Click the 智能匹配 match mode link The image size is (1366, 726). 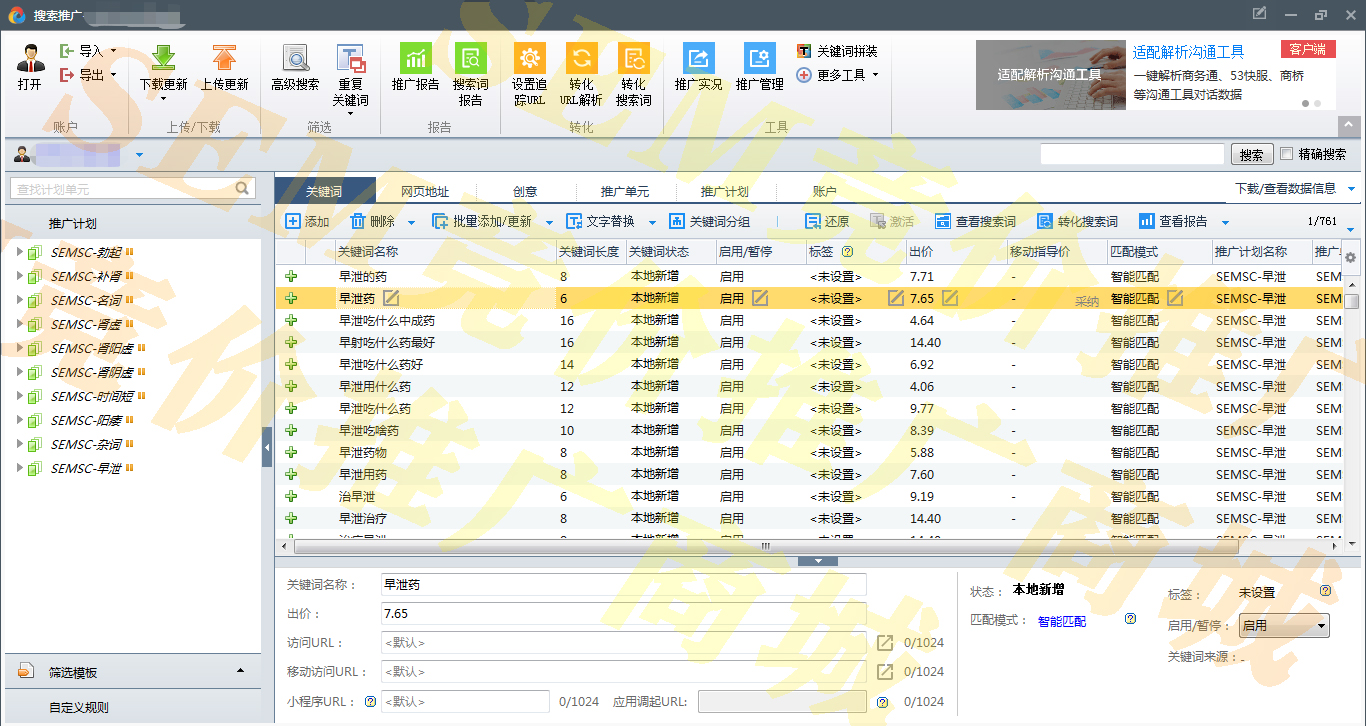point(1061,621)
